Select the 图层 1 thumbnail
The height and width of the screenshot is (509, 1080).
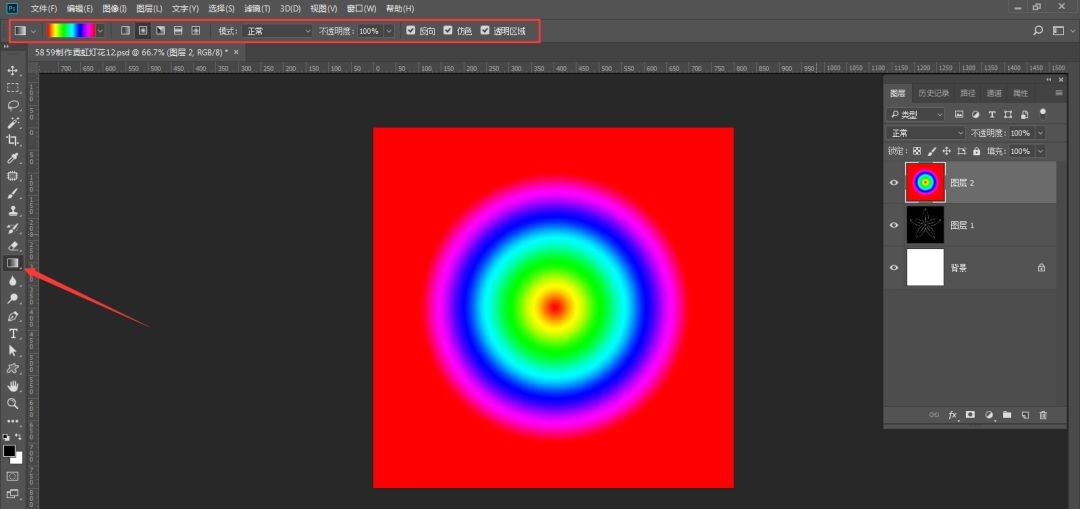[925, 225]
